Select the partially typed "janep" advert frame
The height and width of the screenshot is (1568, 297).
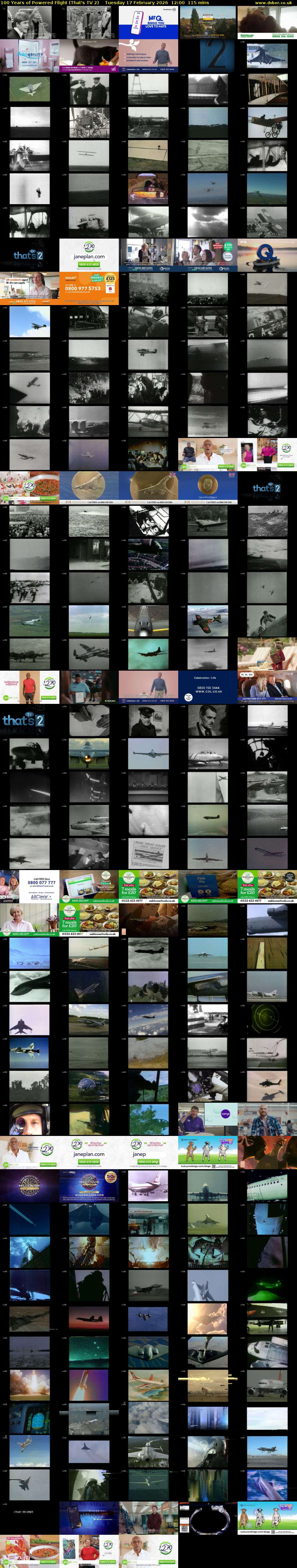(148, 1152)
